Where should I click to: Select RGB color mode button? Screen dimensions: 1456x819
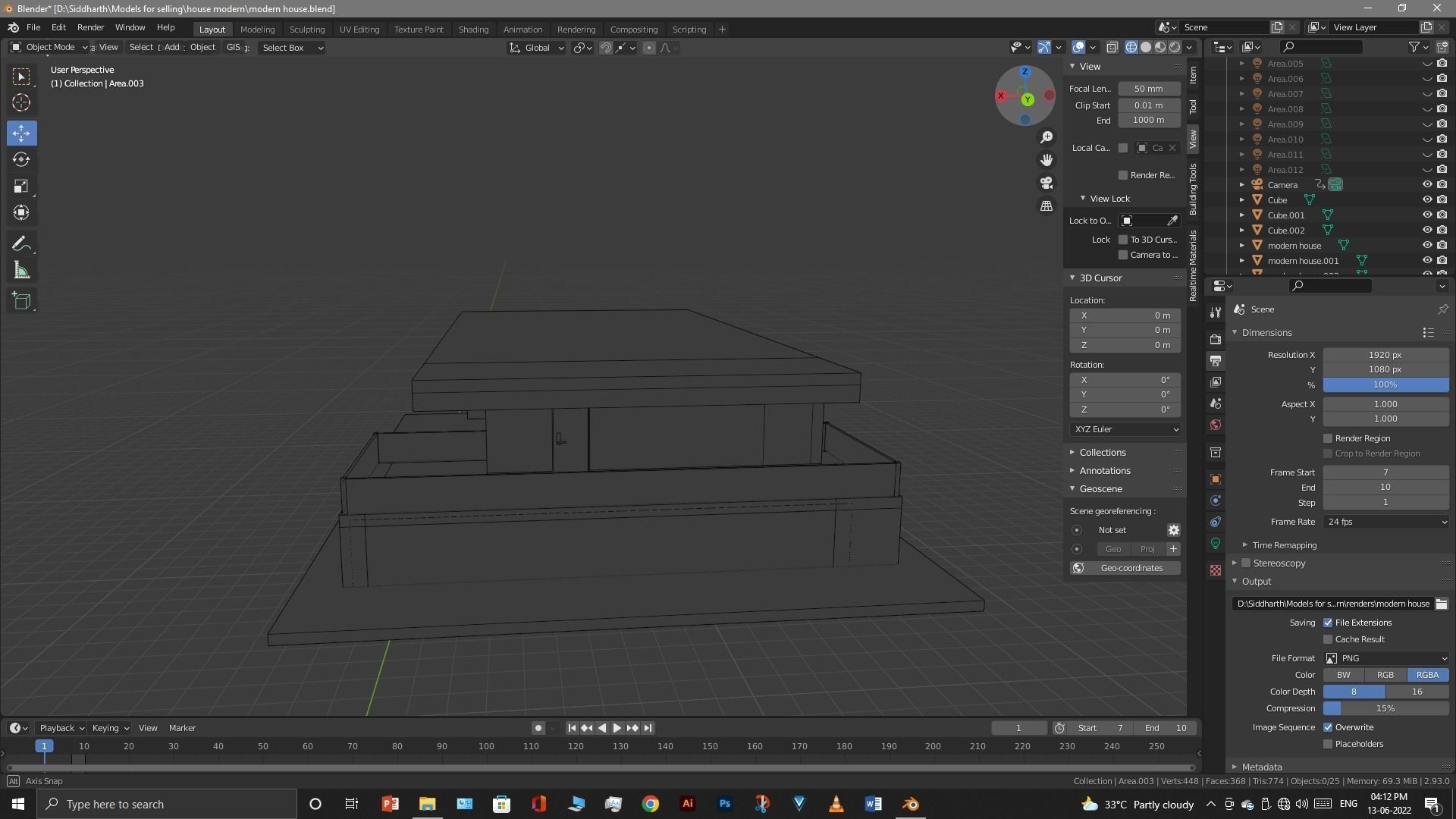coord(1385,675)
